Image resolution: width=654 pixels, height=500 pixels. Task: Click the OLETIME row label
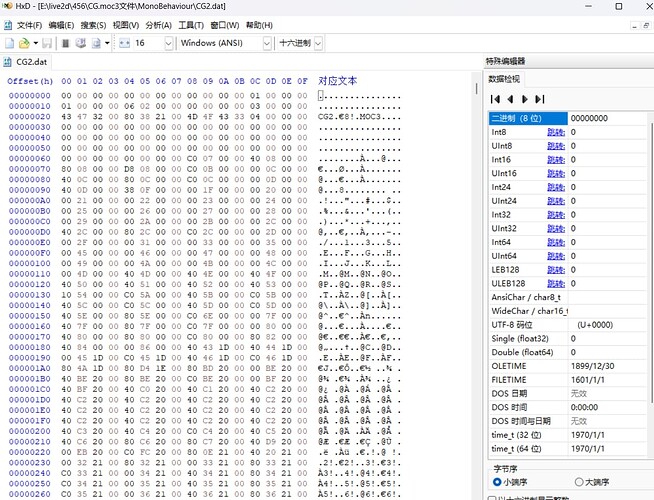(x=509, y=366)
